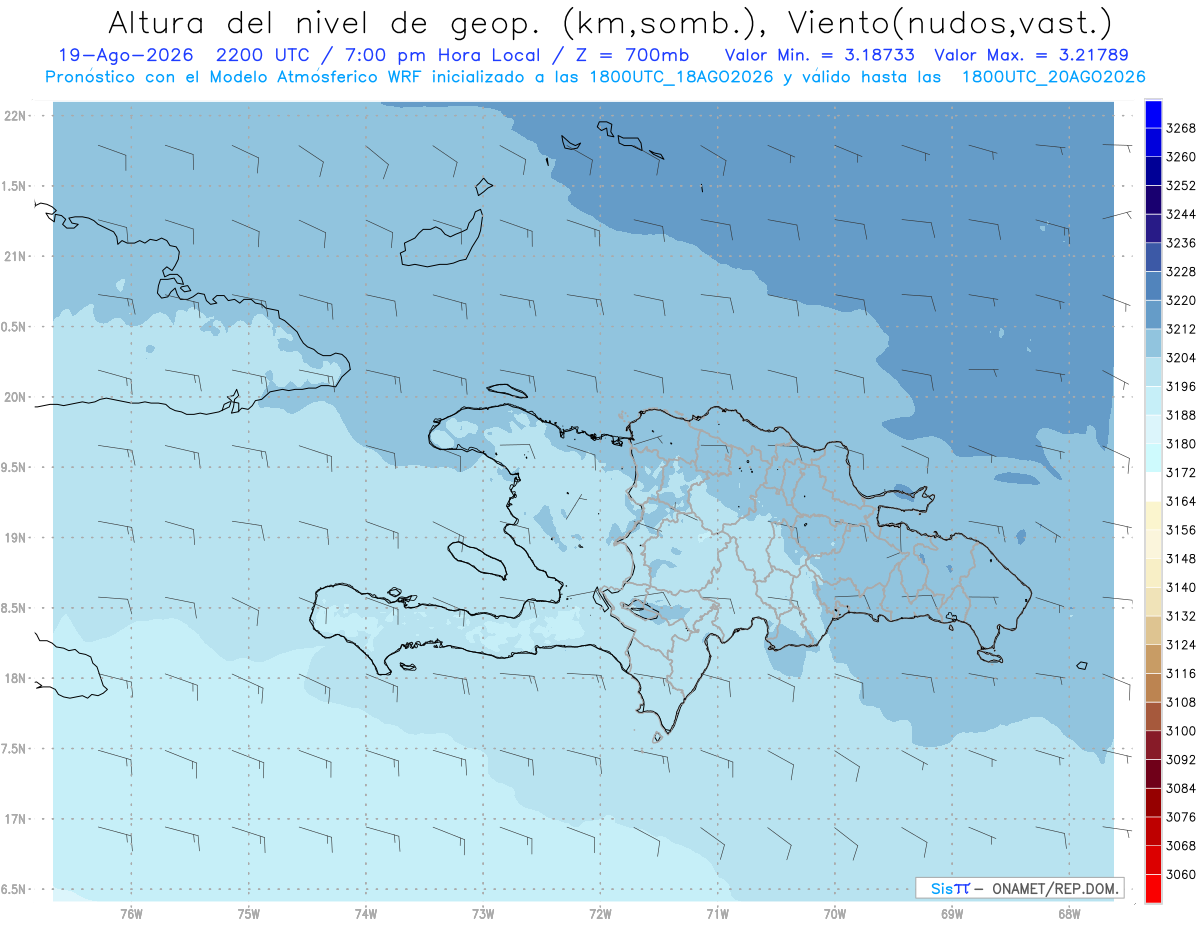This screenshot has width=1200, height=927.
Task: Click the '3204' colorbar value
Action: click(x=1181, y=358)
